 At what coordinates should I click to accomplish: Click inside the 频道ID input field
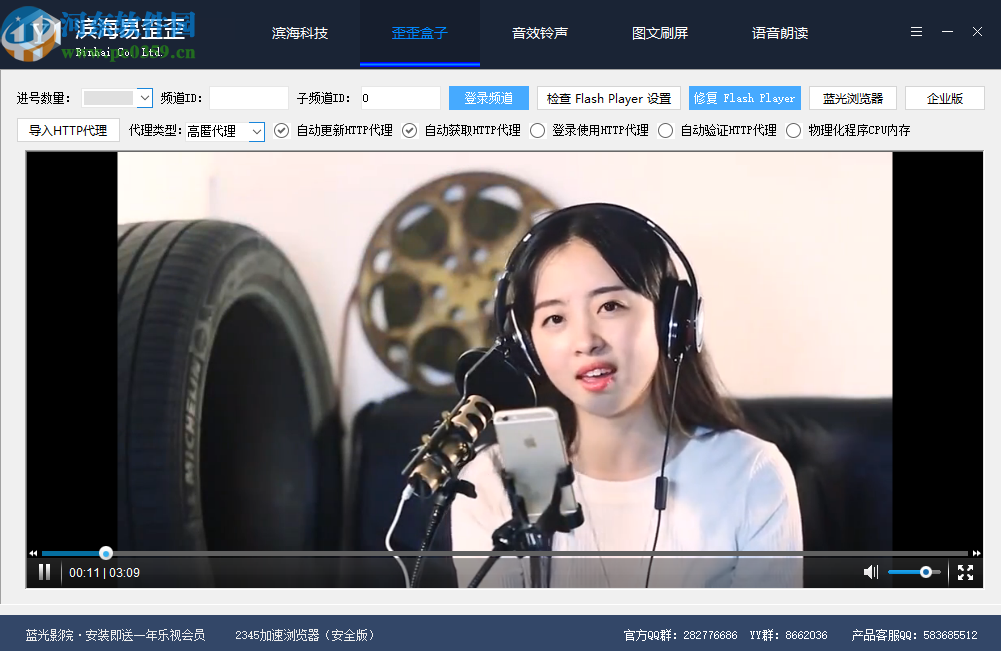click(x=248, y=98)
